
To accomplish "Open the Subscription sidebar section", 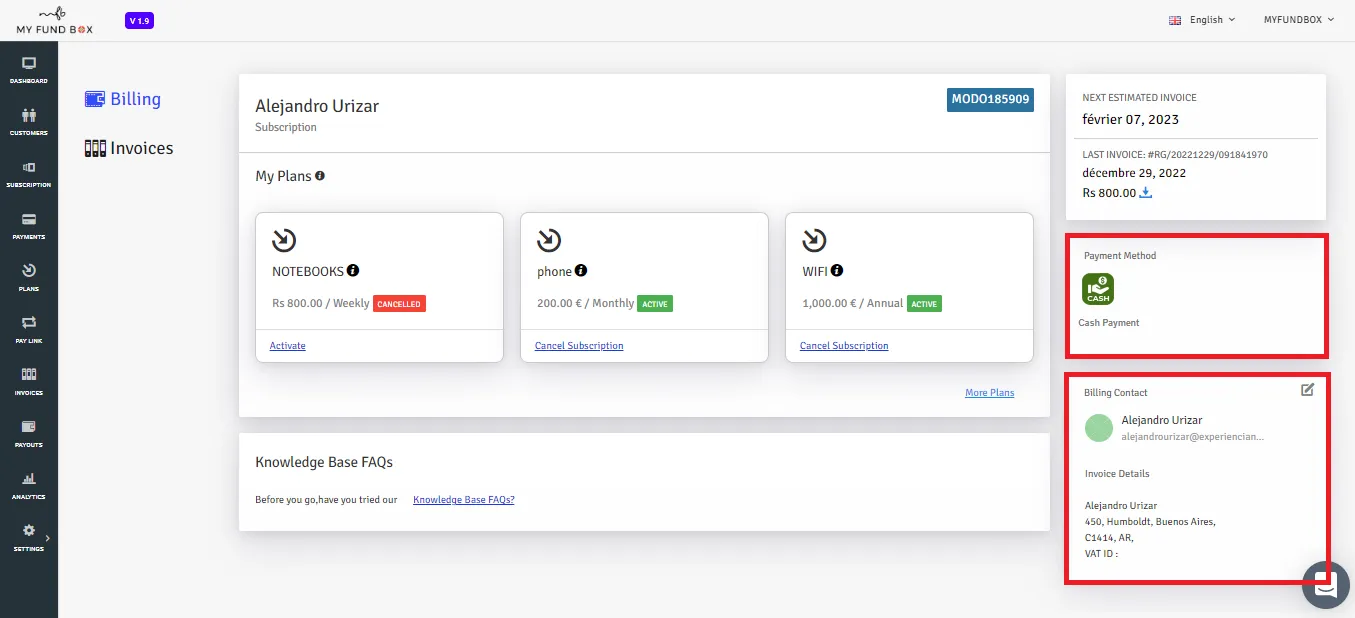I will coord(28,173).
